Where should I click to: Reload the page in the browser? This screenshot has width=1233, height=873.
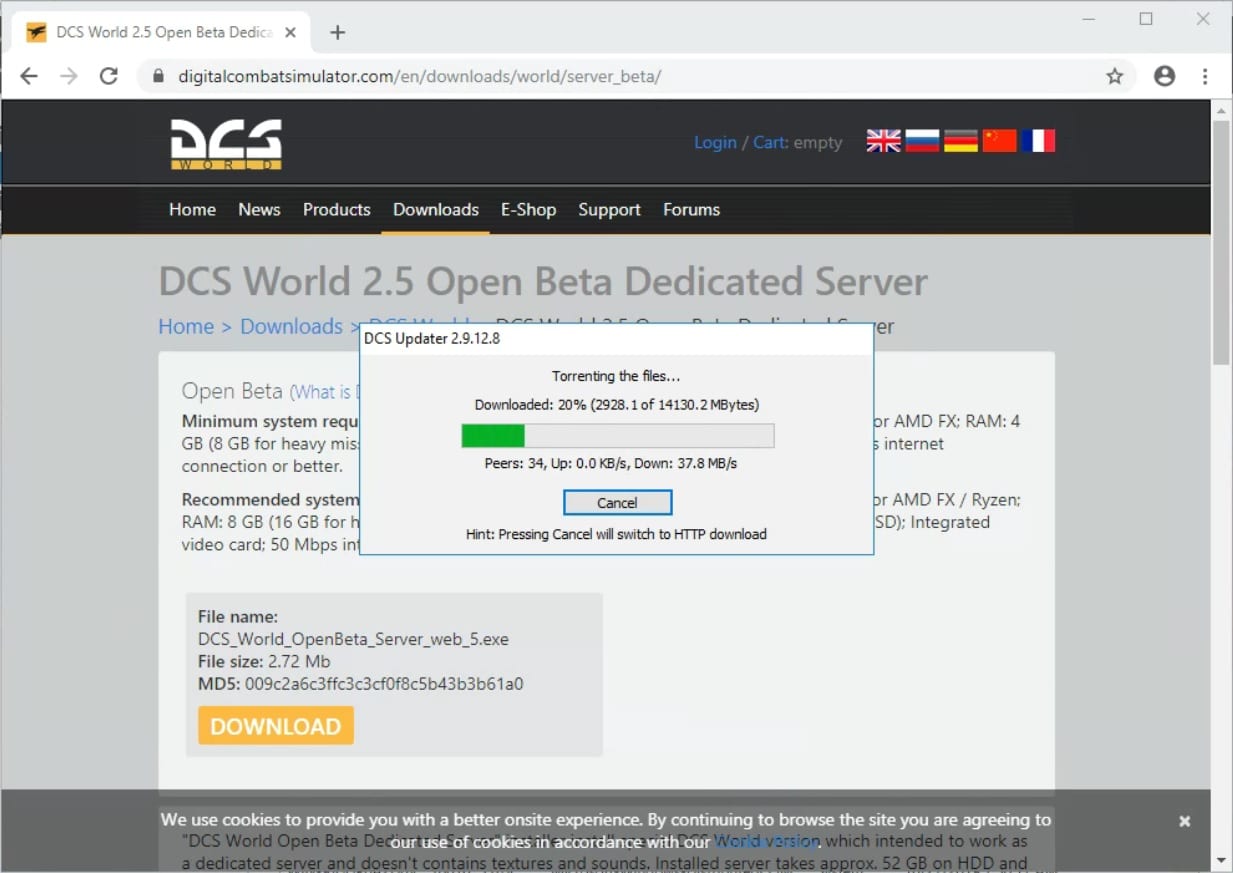(x=109, y=76)
